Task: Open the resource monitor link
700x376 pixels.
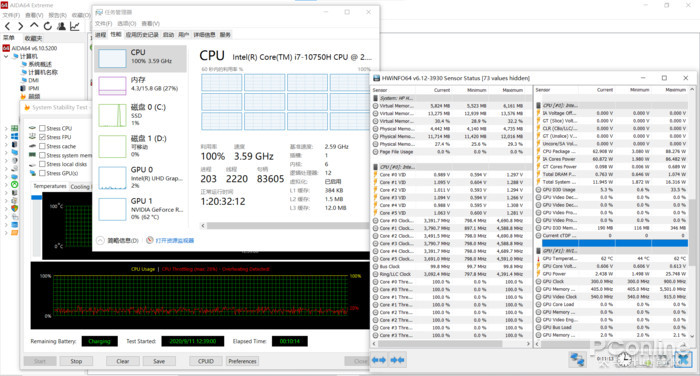Action: (x=175, y=240)
